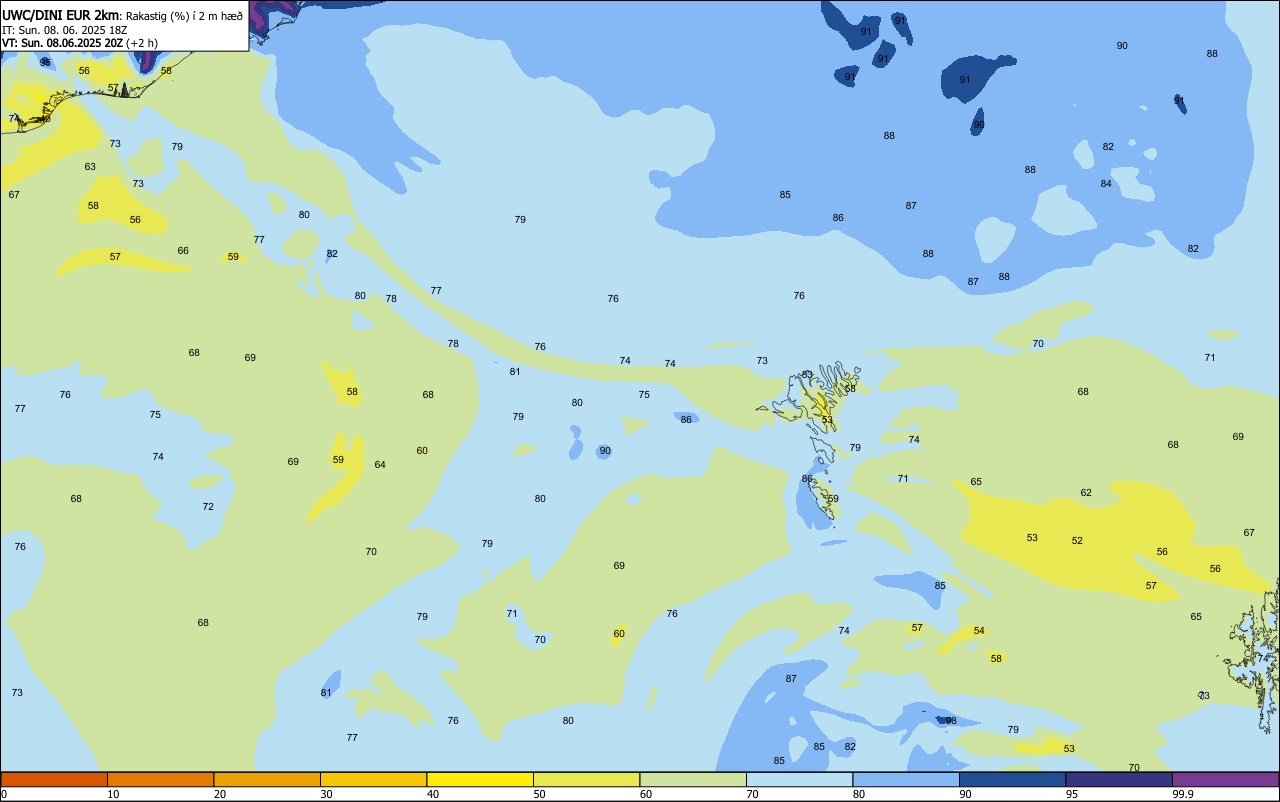Viewport: 1280px width, 802px height.
Task: Select the 90–95 dark blue legend swatch
Action: (1012, 779)
